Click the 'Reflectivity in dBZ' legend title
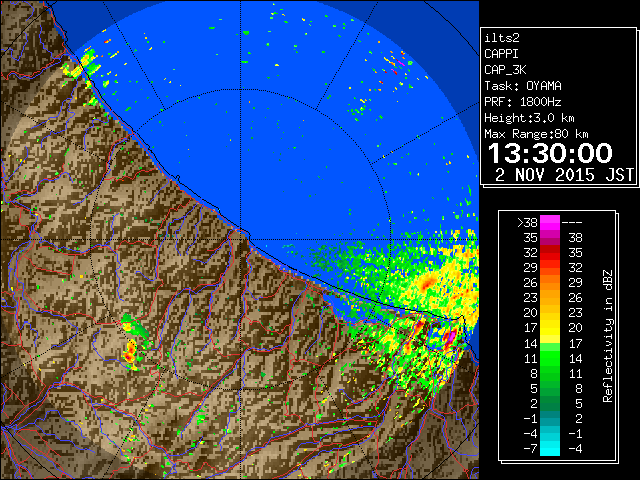 608,336
